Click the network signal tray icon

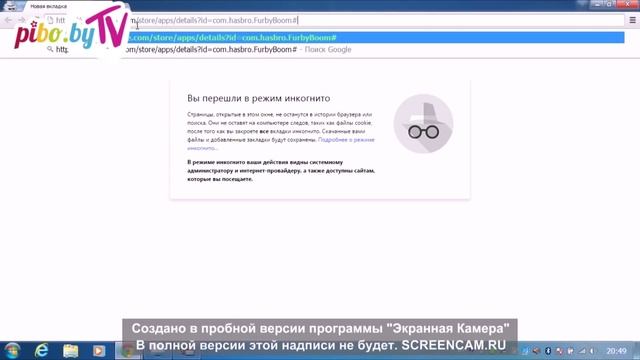[x=582, y=351]
